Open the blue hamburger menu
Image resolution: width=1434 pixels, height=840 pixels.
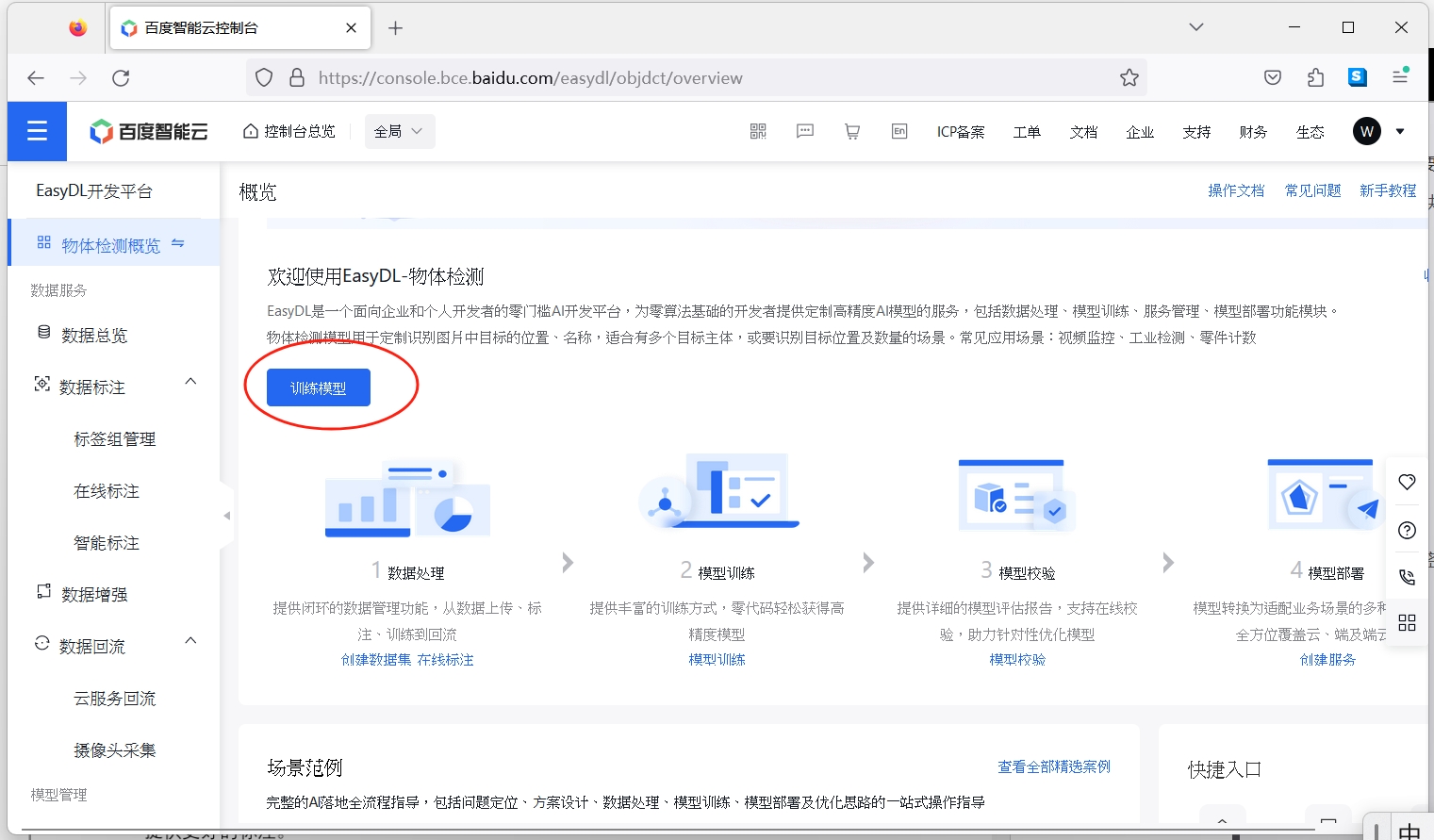click(x=37, y=131)
